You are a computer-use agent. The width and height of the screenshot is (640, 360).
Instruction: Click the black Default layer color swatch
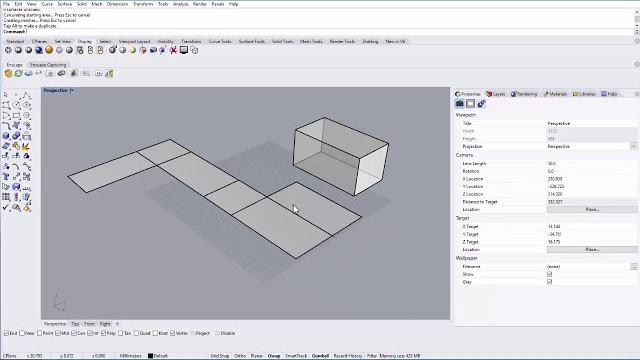click(x=150, y=356)
